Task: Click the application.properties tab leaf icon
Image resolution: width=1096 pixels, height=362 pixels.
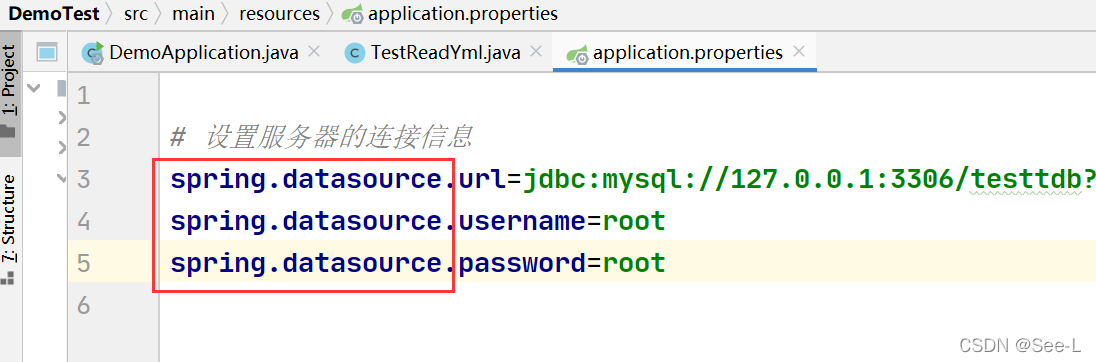Action: (577, 54)
